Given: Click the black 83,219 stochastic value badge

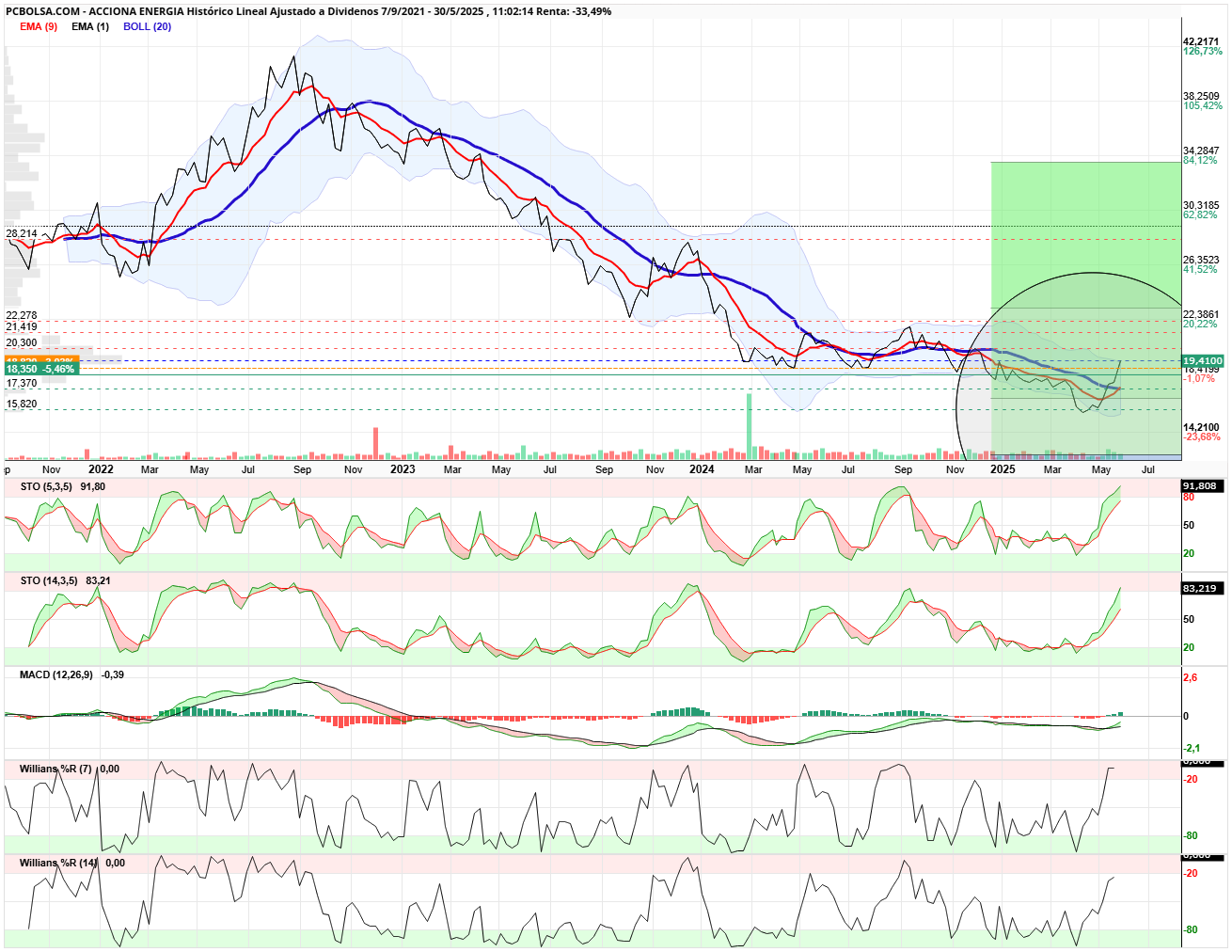Looking at the screenshot, I should pyautogui.click(x=1200, y=588).
